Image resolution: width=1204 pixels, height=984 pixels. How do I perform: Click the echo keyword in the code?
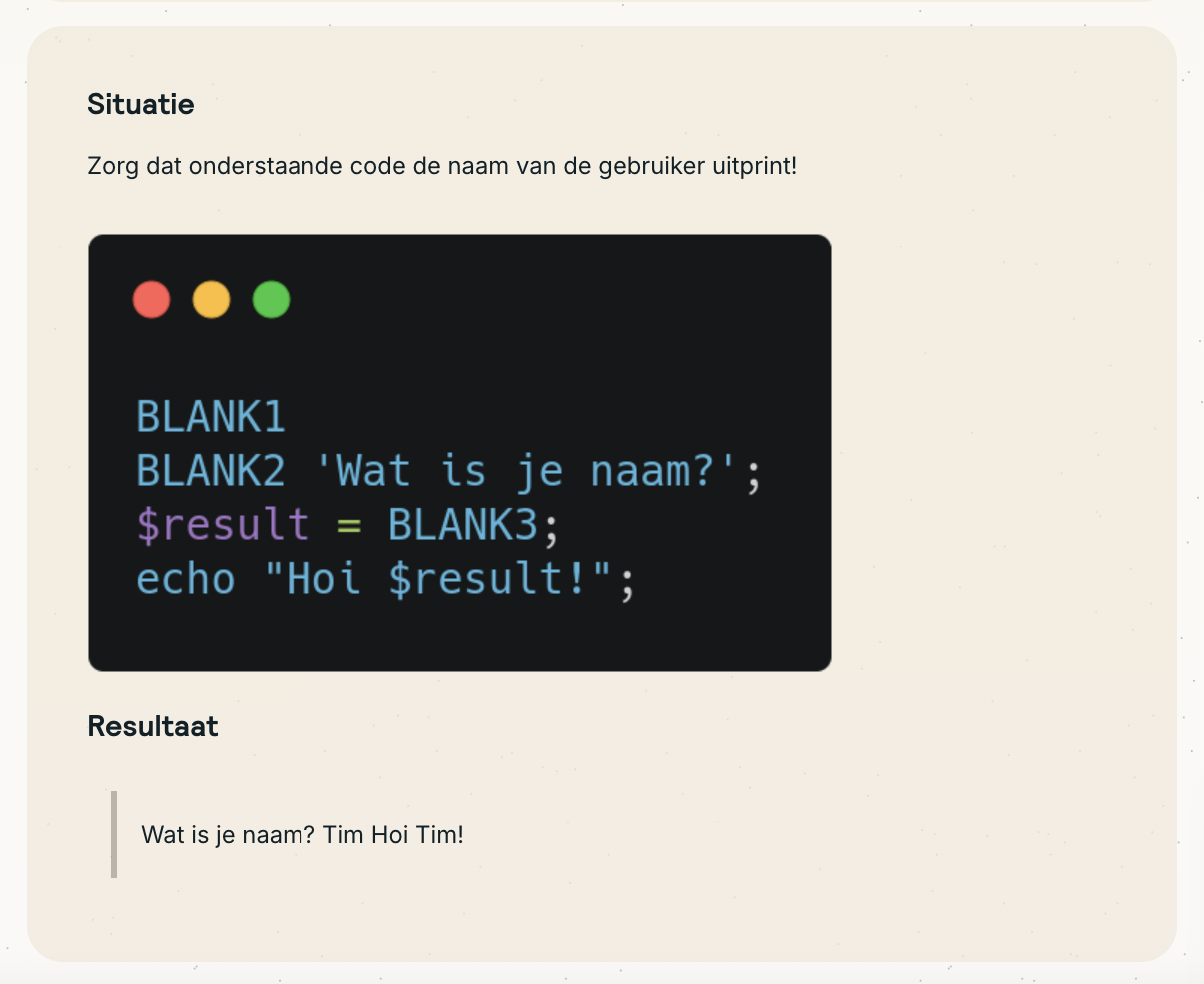click(186, 579)
